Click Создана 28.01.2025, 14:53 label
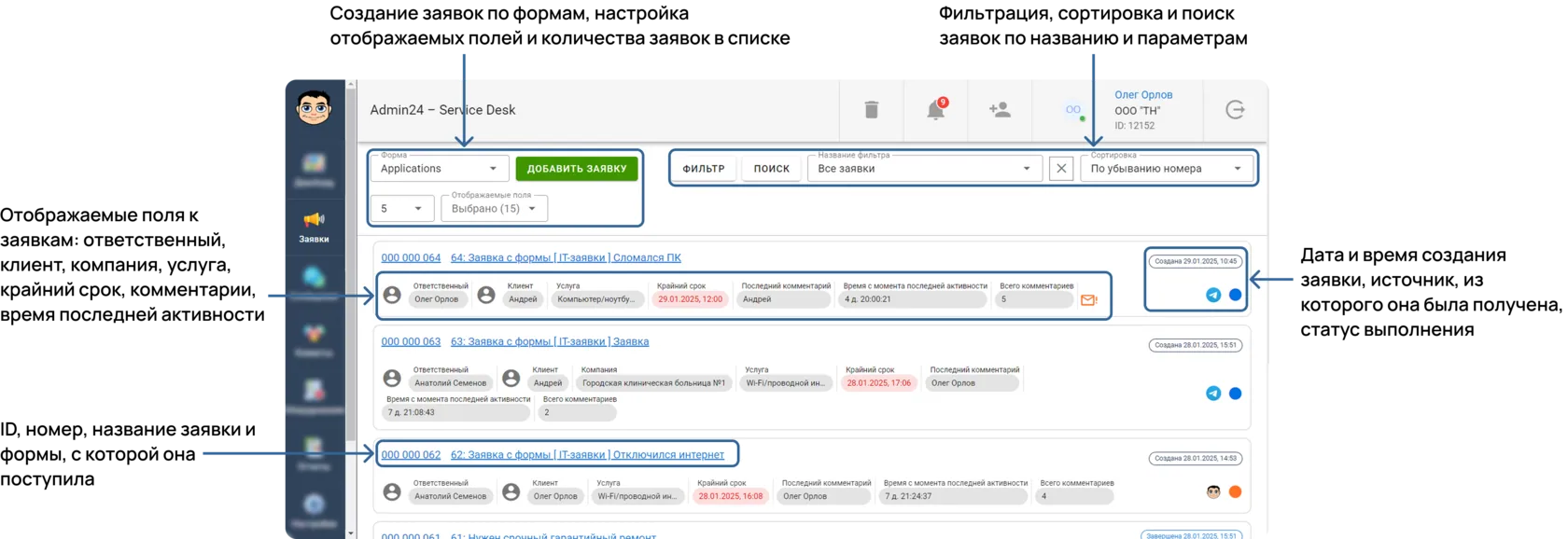This screenshot has width=1568, height=539. pyautogui.click(x=1196, y=459)
